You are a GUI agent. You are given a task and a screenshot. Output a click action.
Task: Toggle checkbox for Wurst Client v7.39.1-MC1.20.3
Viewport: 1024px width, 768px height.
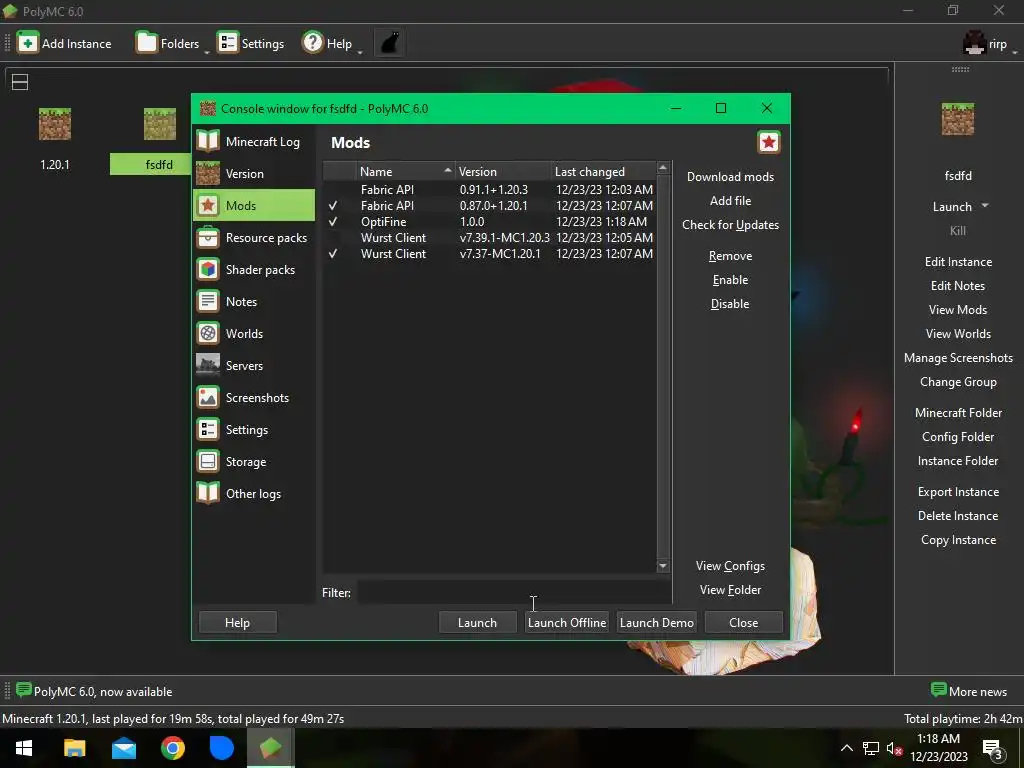[333, 238]
